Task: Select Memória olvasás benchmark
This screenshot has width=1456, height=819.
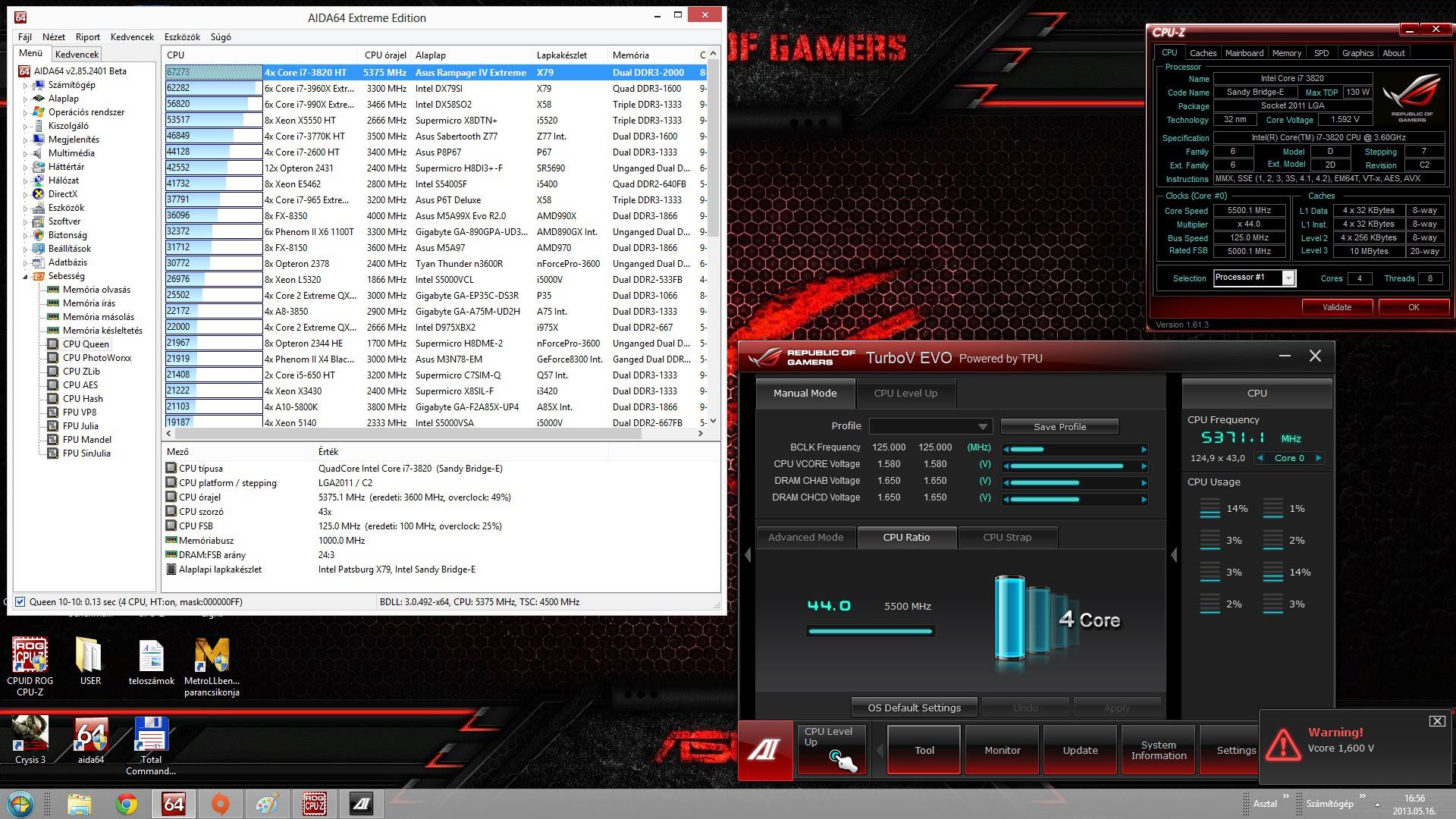Action: 96,289
